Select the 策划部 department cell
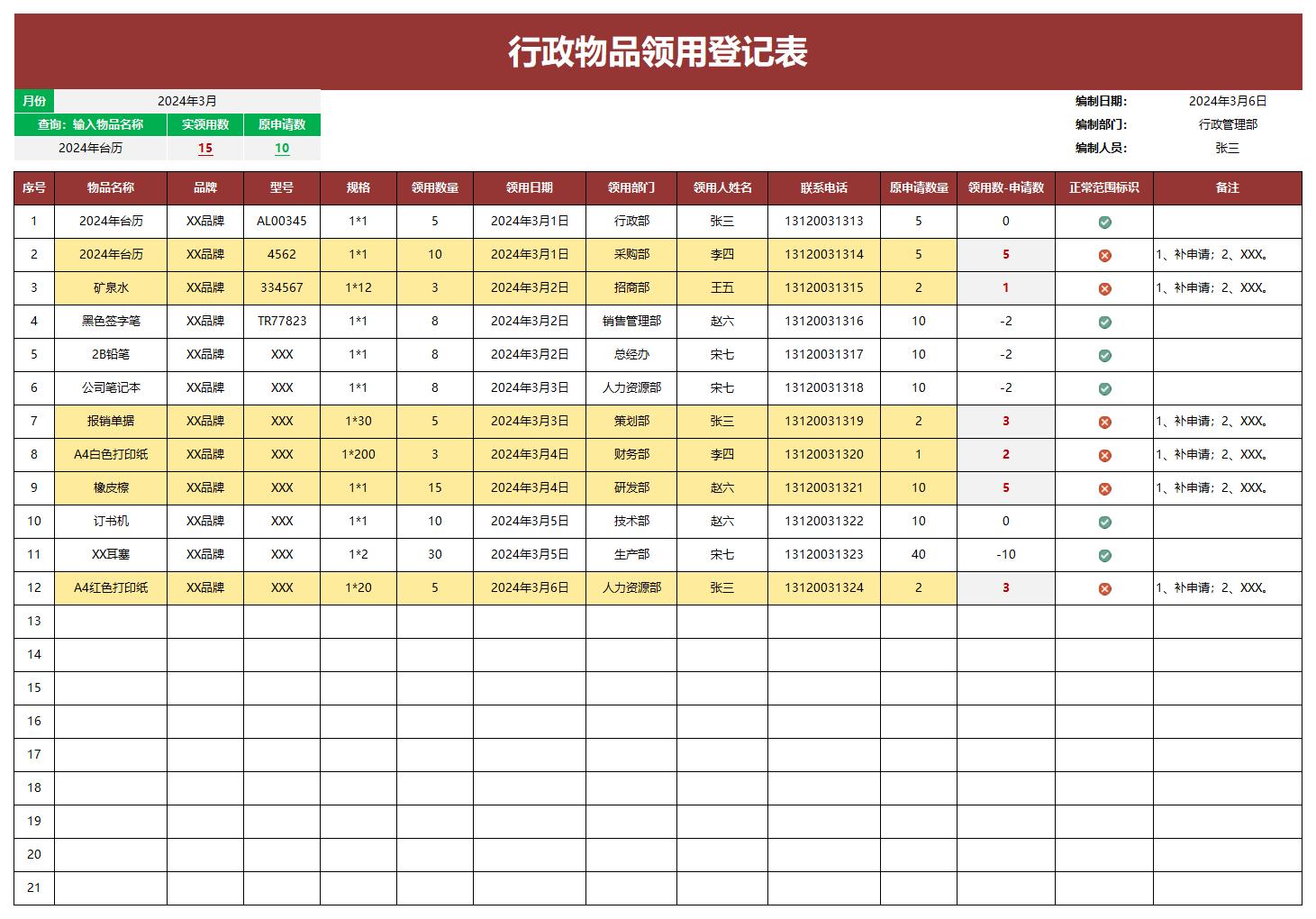Viewport: 1316px width, 919px height. click(x=631, y=421)
